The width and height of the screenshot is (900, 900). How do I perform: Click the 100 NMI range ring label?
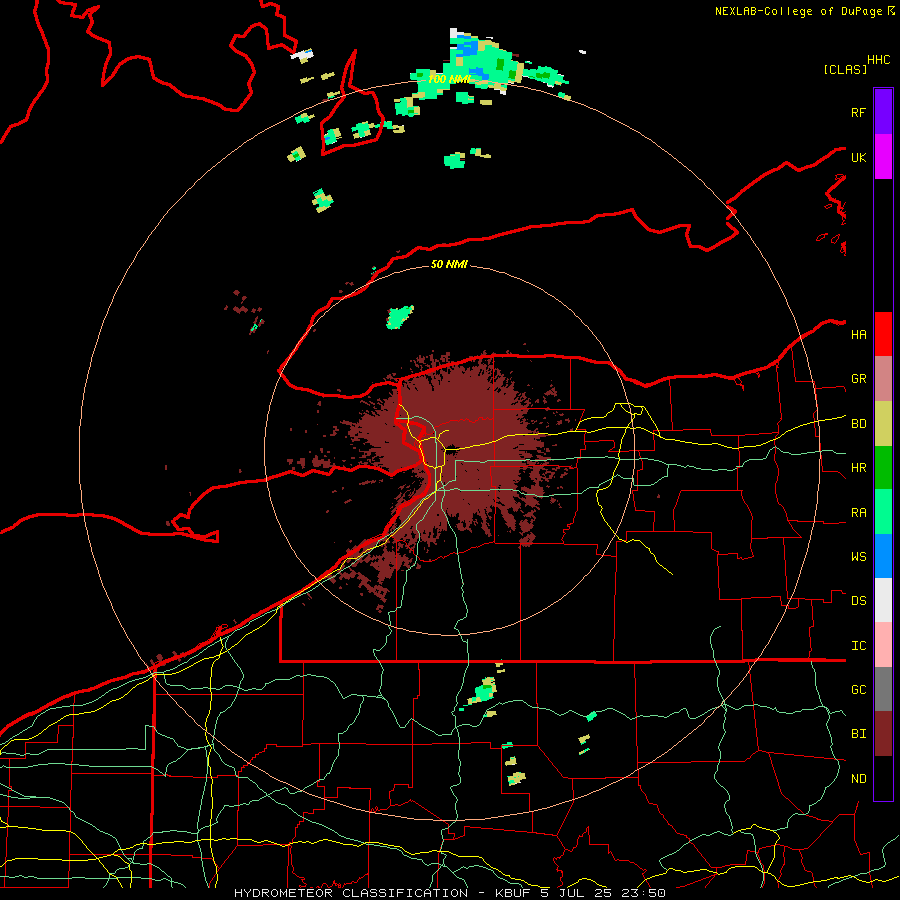[449, 79]
